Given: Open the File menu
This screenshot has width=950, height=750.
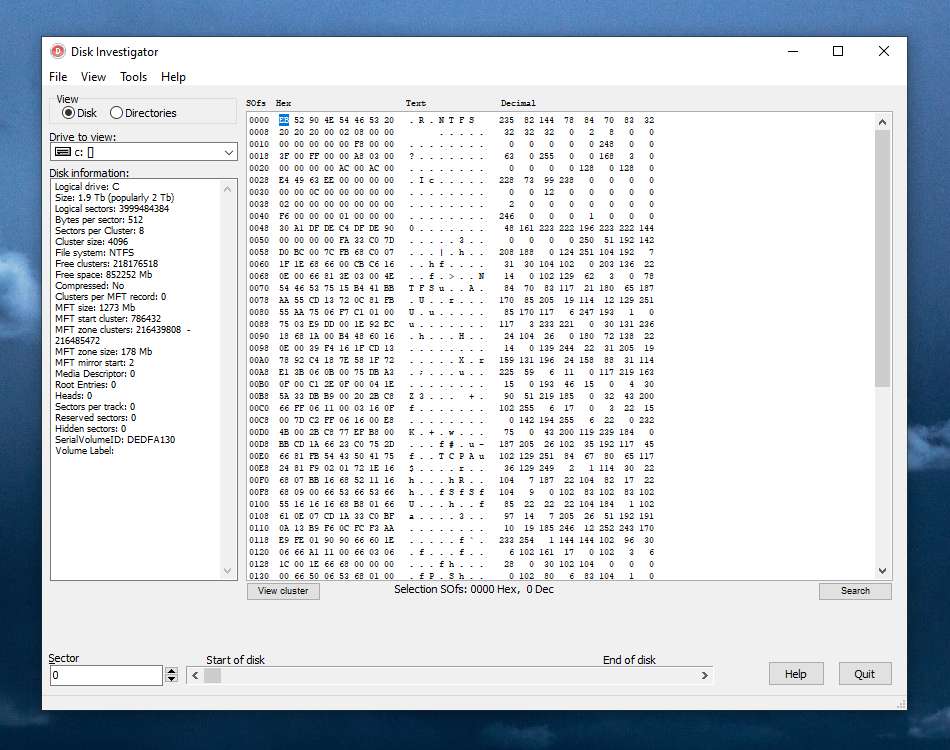Looking at the screenshot, I should tap(58, 77).
